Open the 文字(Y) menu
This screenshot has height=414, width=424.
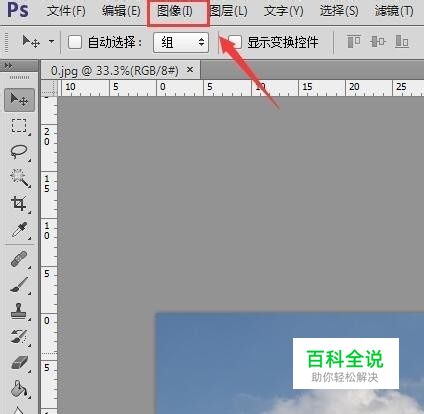[x=284, y=11]
